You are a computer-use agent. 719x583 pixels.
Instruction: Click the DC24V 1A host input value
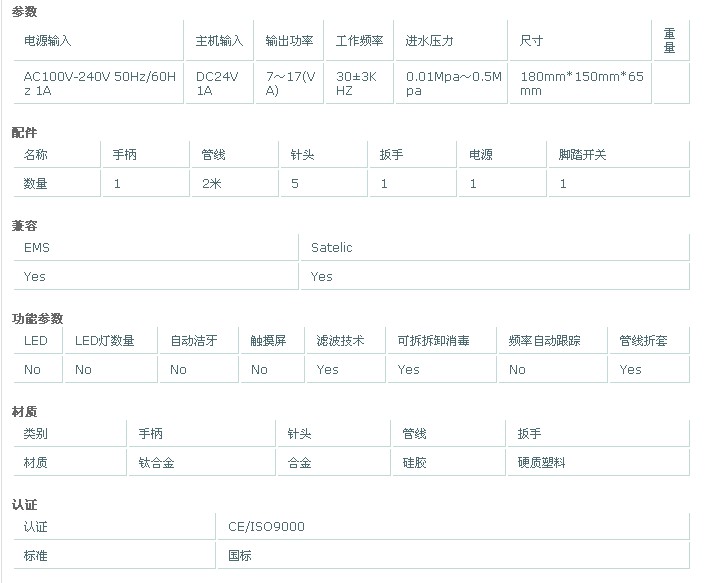[218, 83]
